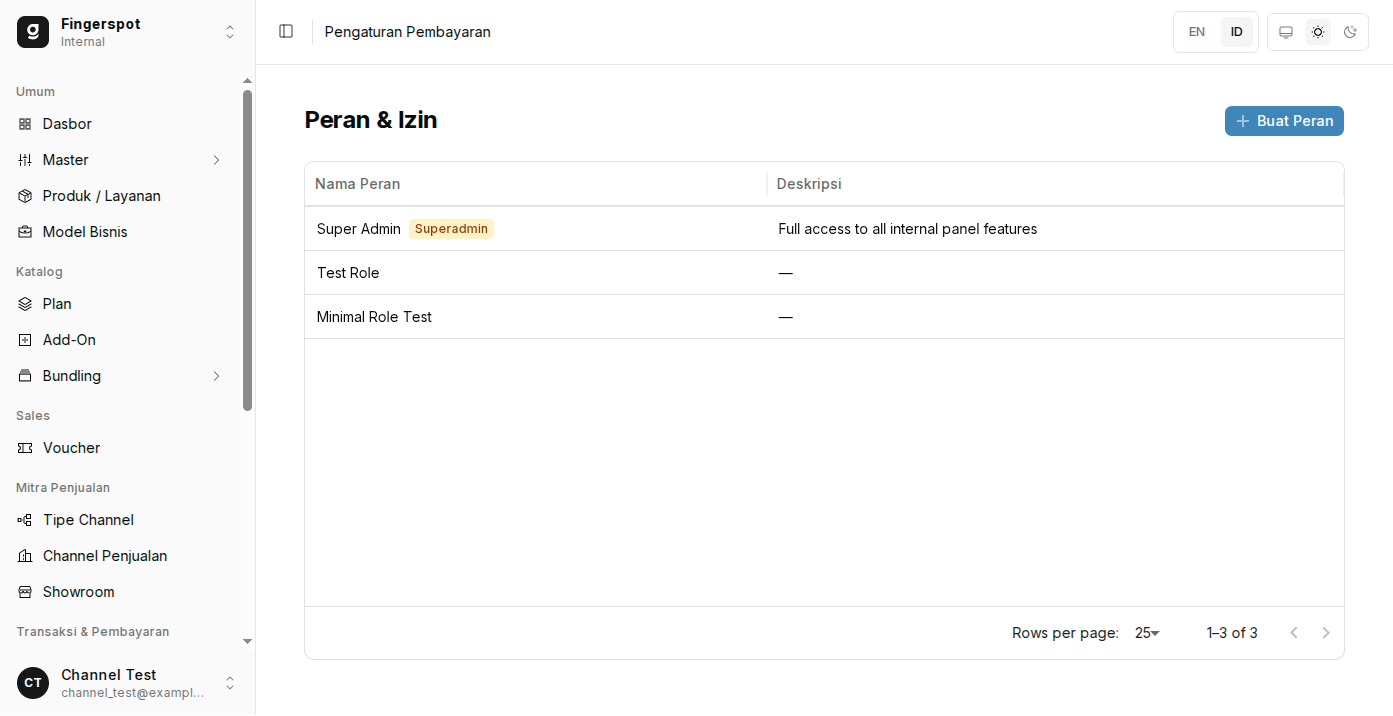Click the Master sliders icon

(x=25, y=160)
